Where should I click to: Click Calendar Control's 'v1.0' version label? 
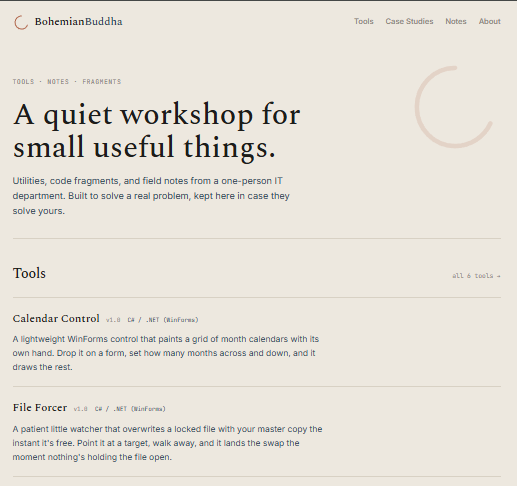click(113, 320)
